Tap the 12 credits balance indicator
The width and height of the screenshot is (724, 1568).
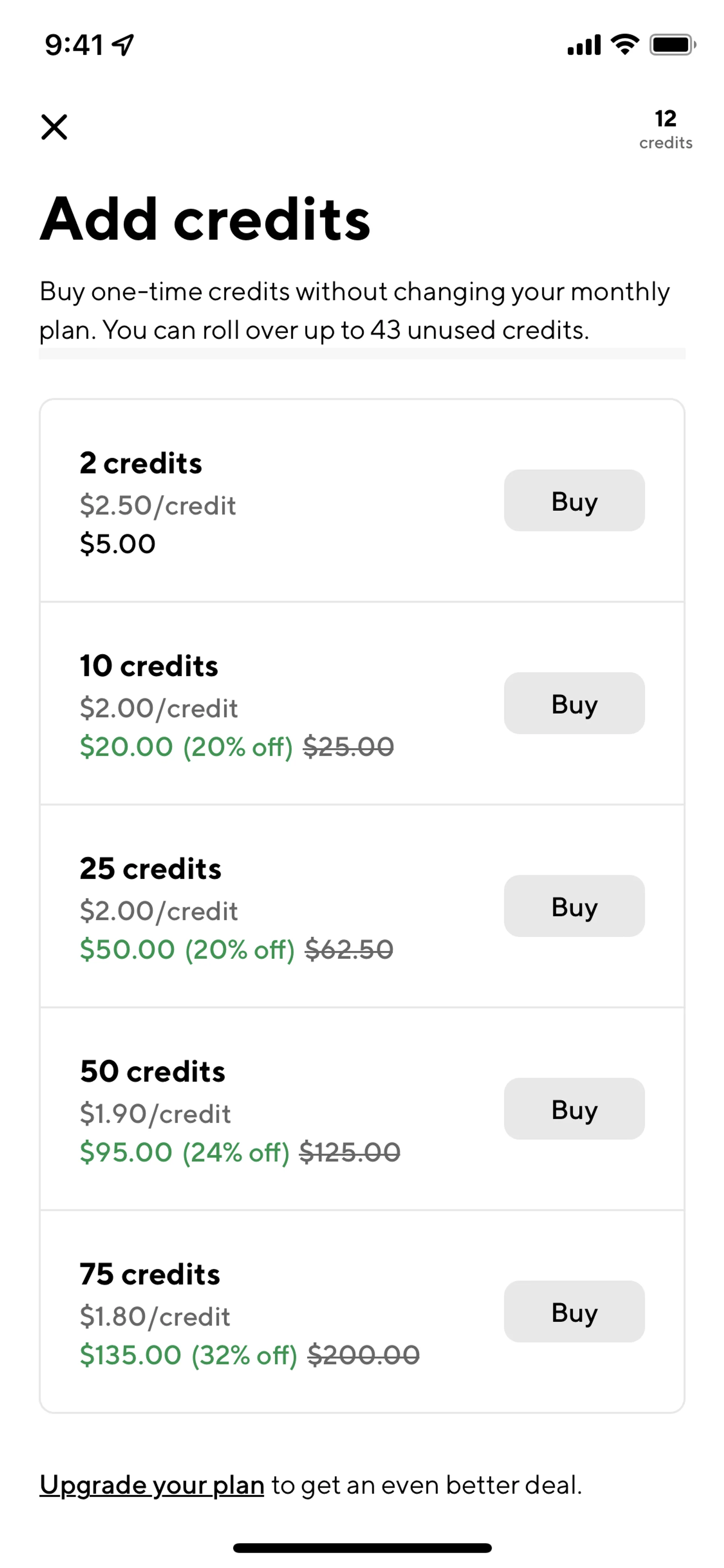click(x=665, y=129)
